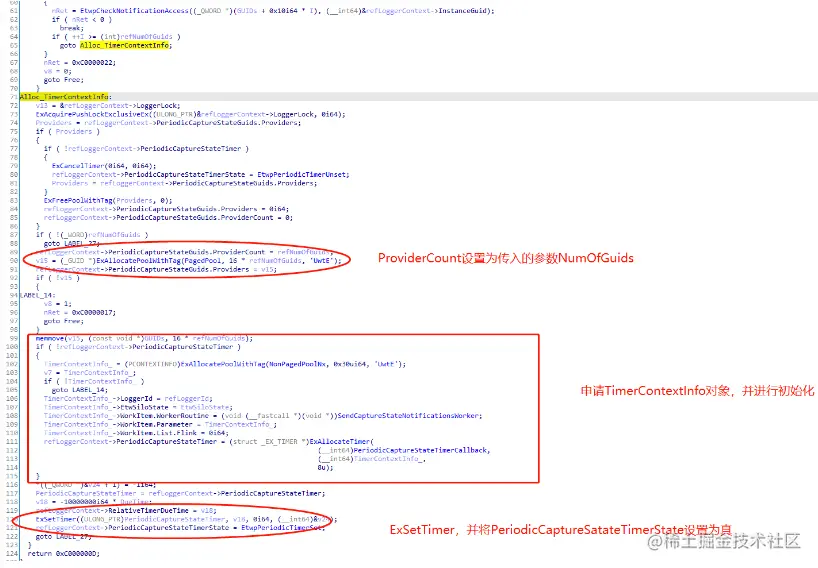Click the 'break;' statement on line 63
This screenshot has height=568, width=818.
[x=71, y=28]
